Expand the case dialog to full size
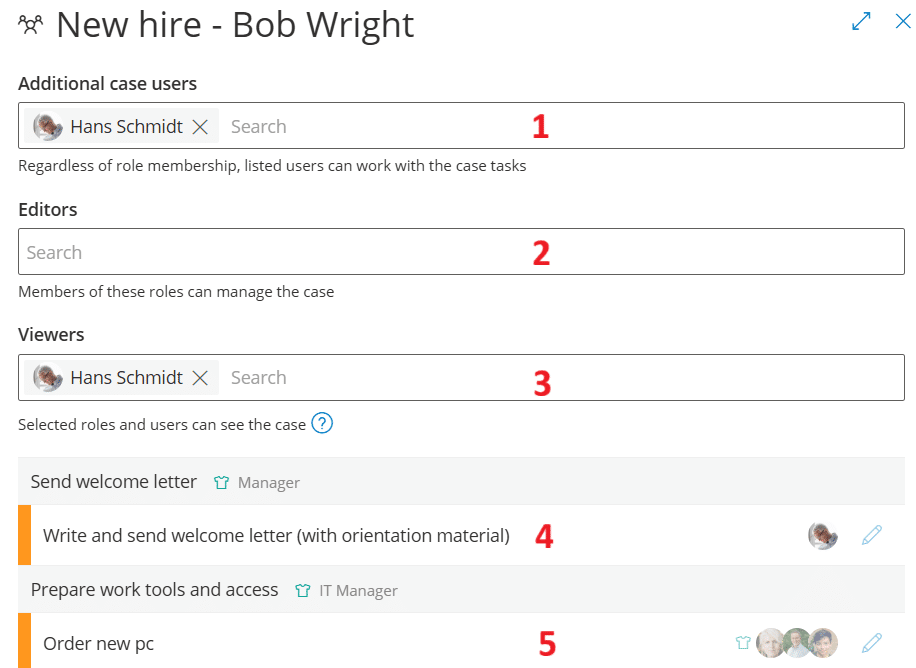Image resolution: width=916 pixels, height=668 pixels. coord(861,22)
